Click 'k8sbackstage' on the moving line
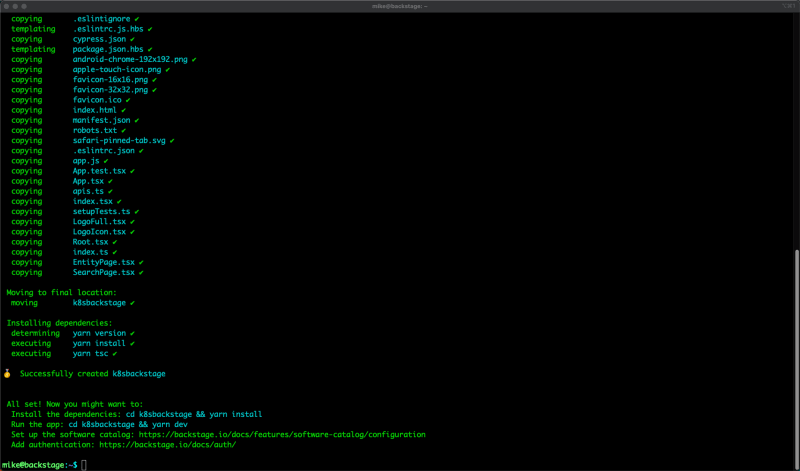This screenshot has width=800, height=471. pos(99,303)
